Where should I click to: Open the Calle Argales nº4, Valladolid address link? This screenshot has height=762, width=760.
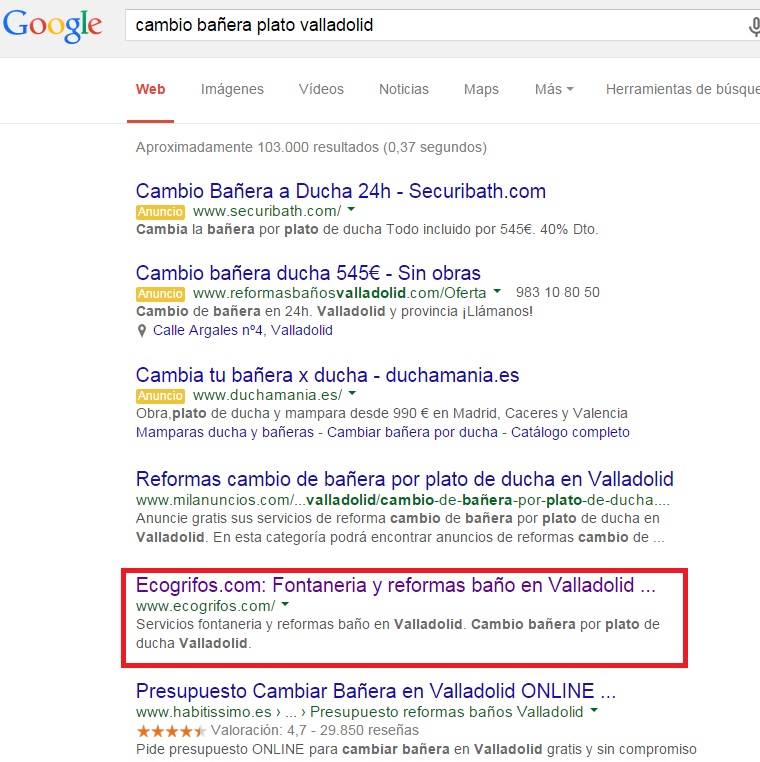coord(243,331)
